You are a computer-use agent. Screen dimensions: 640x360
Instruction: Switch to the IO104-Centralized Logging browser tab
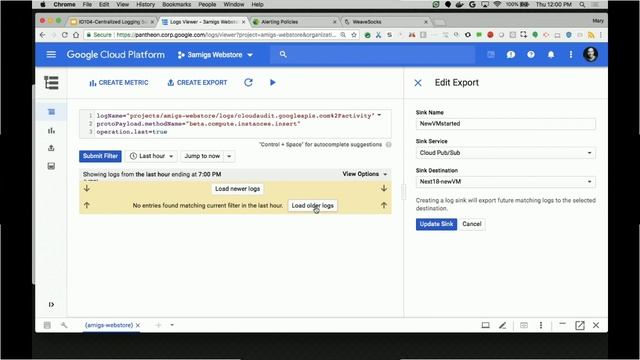[112, 22]
